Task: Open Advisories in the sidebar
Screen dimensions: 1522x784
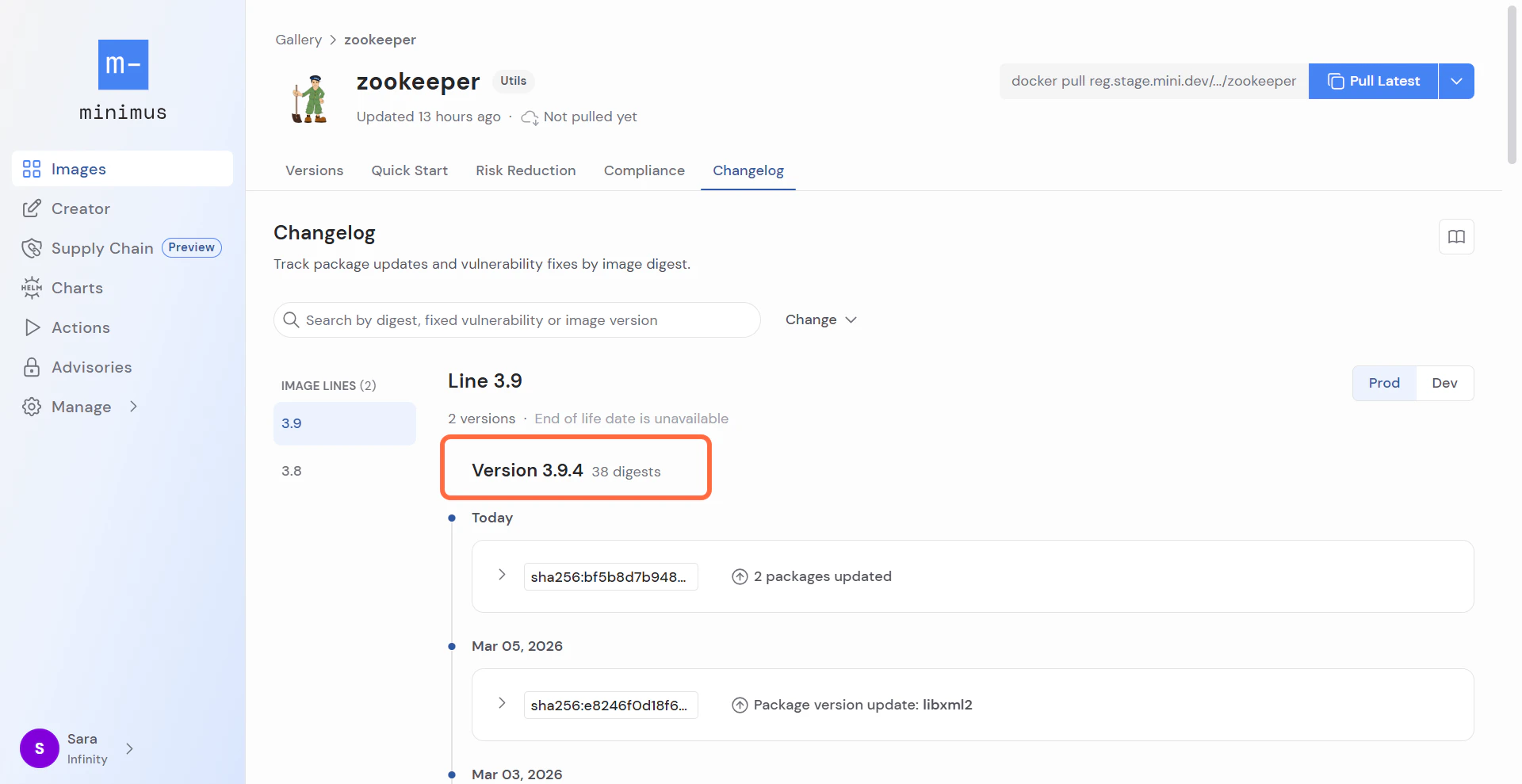Action: tap(122, 367)
